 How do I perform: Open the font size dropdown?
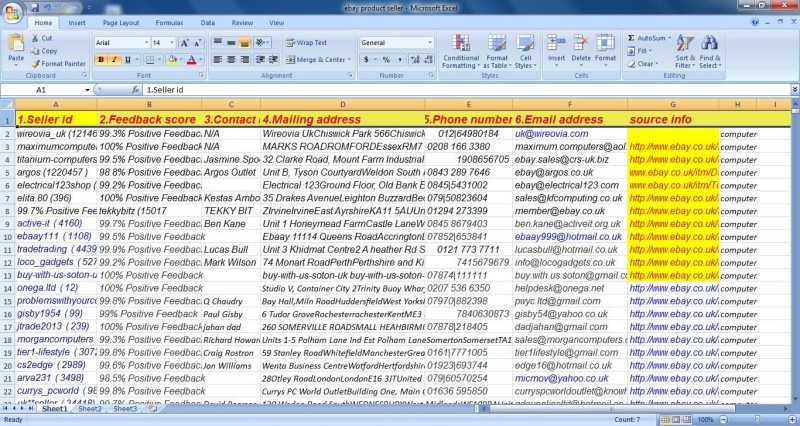(x=172, y=43)
